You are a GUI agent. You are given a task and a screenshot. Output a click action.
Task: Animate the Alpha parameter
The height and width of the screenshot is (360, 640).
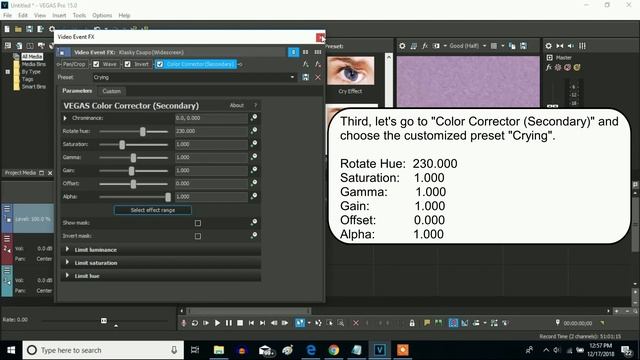[254, 196]
